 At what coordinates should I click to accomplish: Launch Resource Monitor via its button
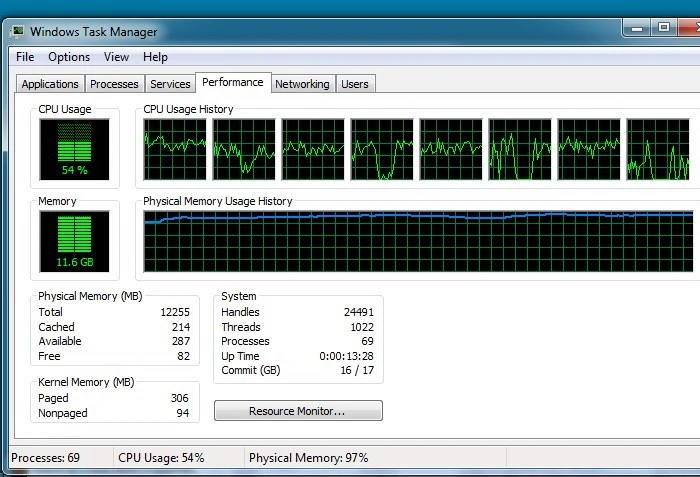pyautogui.click(x=298, y=411)
